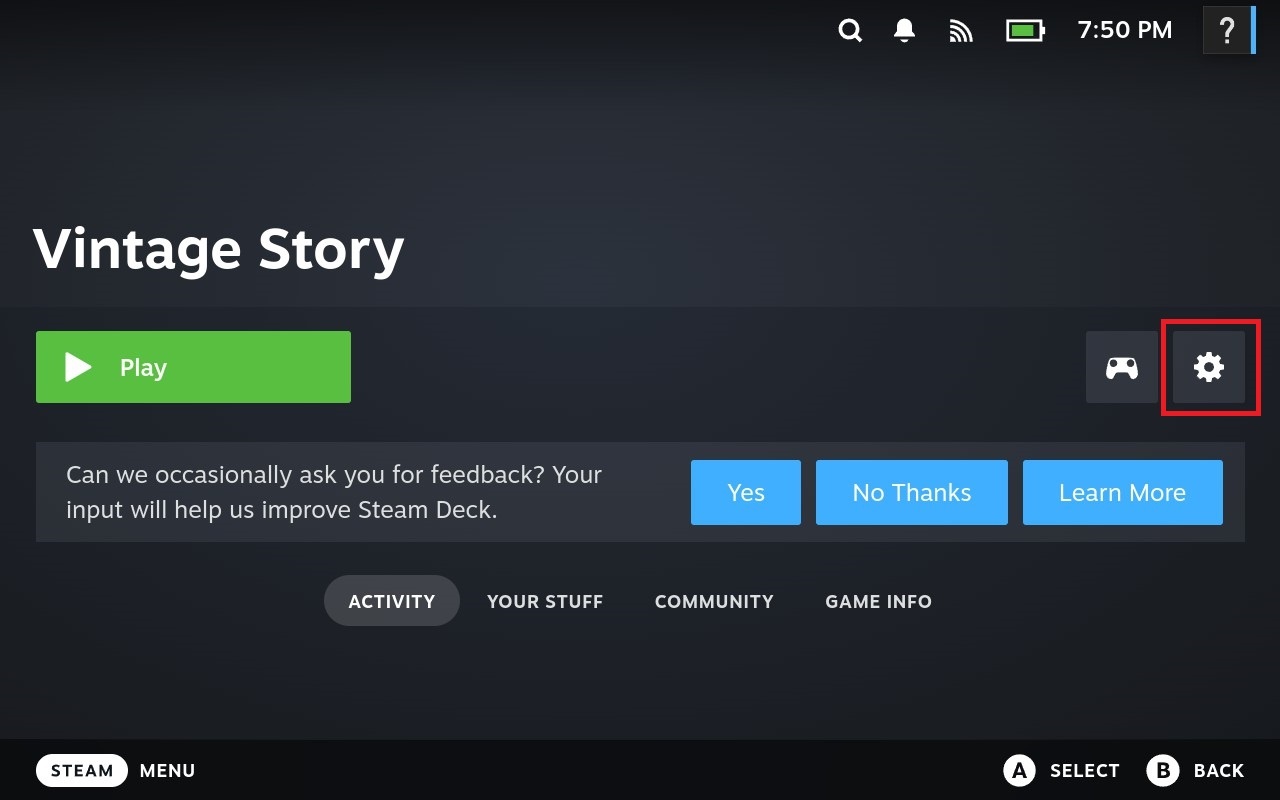
Task: Open game settings gear icon
Action: [x=1209, y=368]
